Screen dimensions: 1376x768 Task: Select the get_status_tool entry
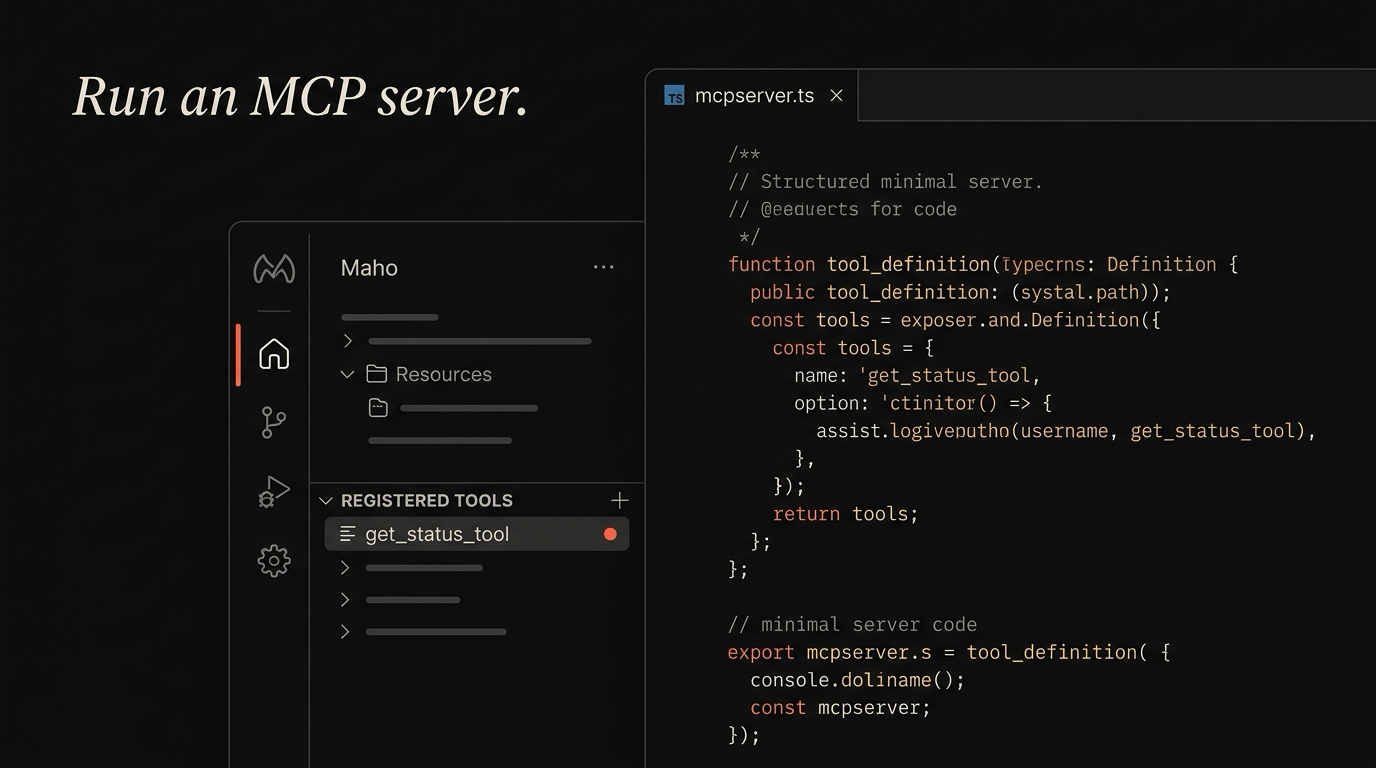[x=477, y=534]
